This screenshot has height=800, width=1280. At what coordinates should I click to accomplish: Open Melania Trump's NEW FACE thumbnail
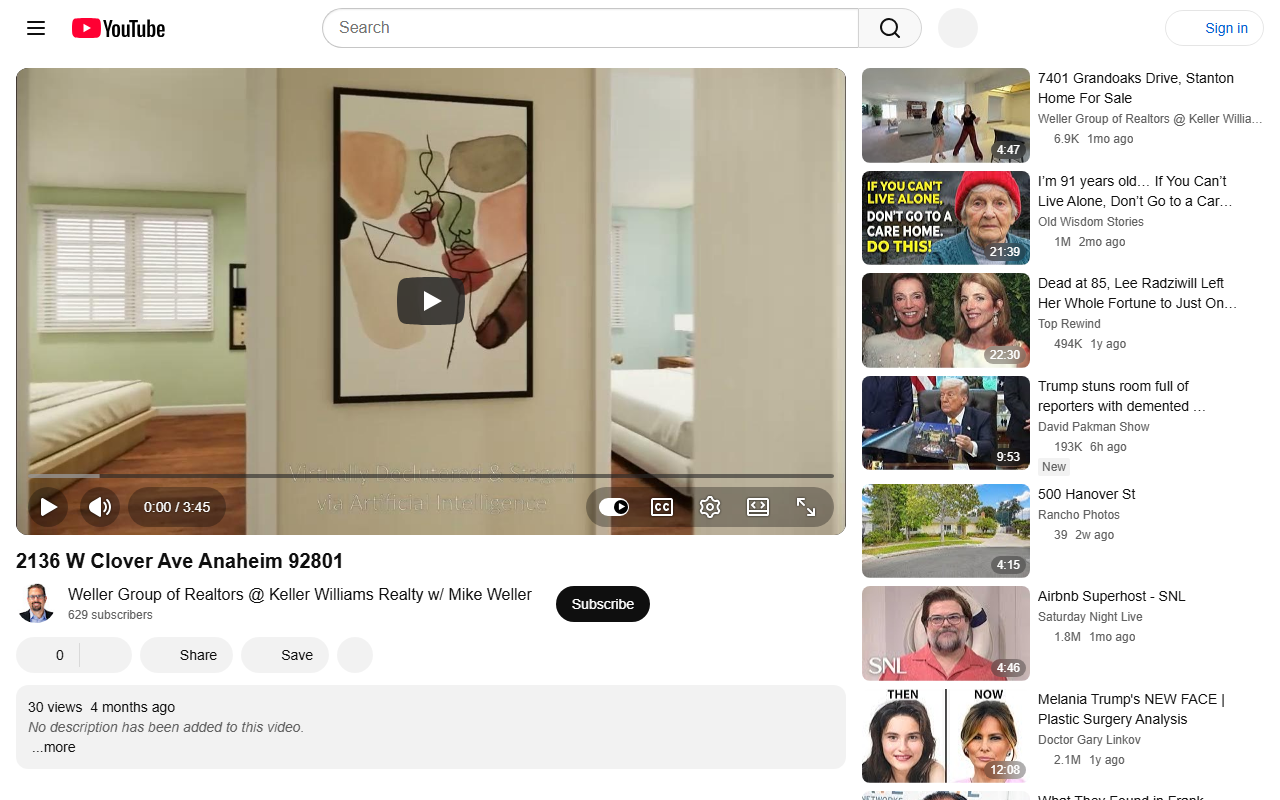tap(946, 736)
